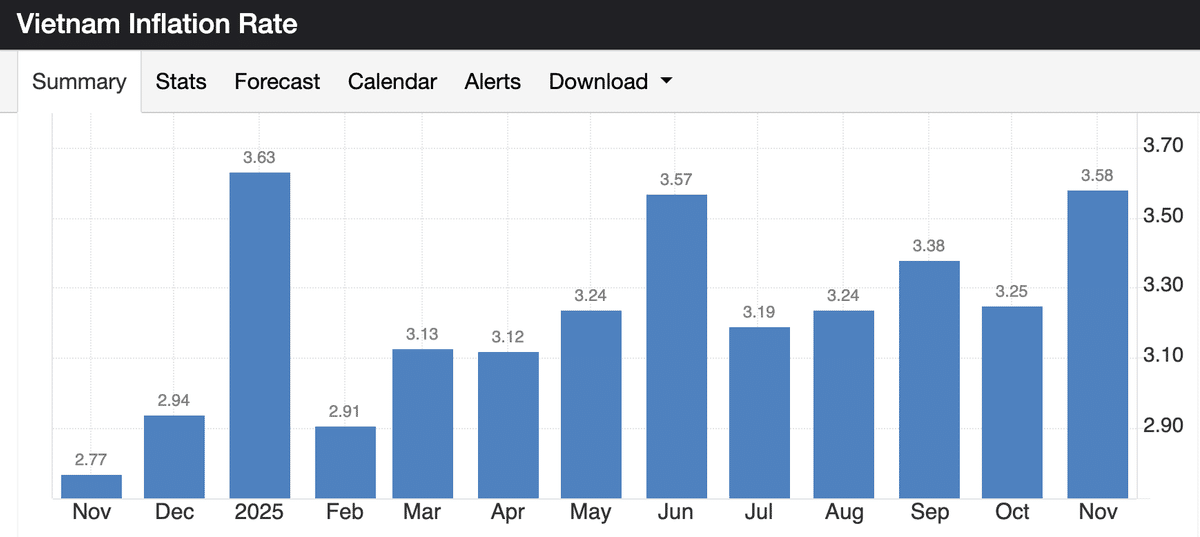This screenshot has height=537, width=1200.
Task: Click the Download caret arrow
Action: tap(666, 82)
